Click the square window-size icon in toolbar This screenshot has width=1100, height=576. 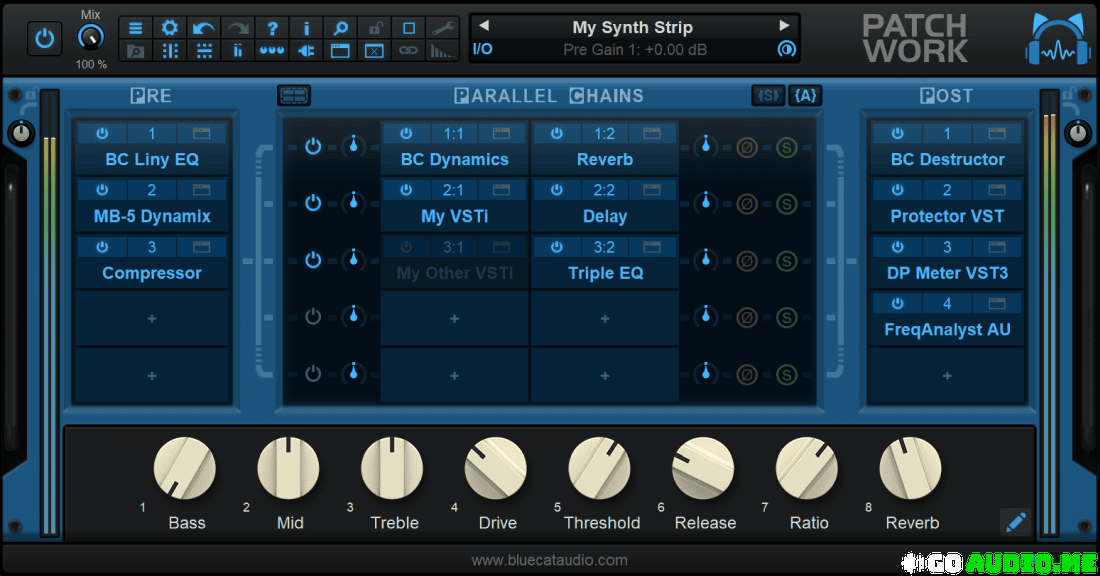[x=408, y=28]
